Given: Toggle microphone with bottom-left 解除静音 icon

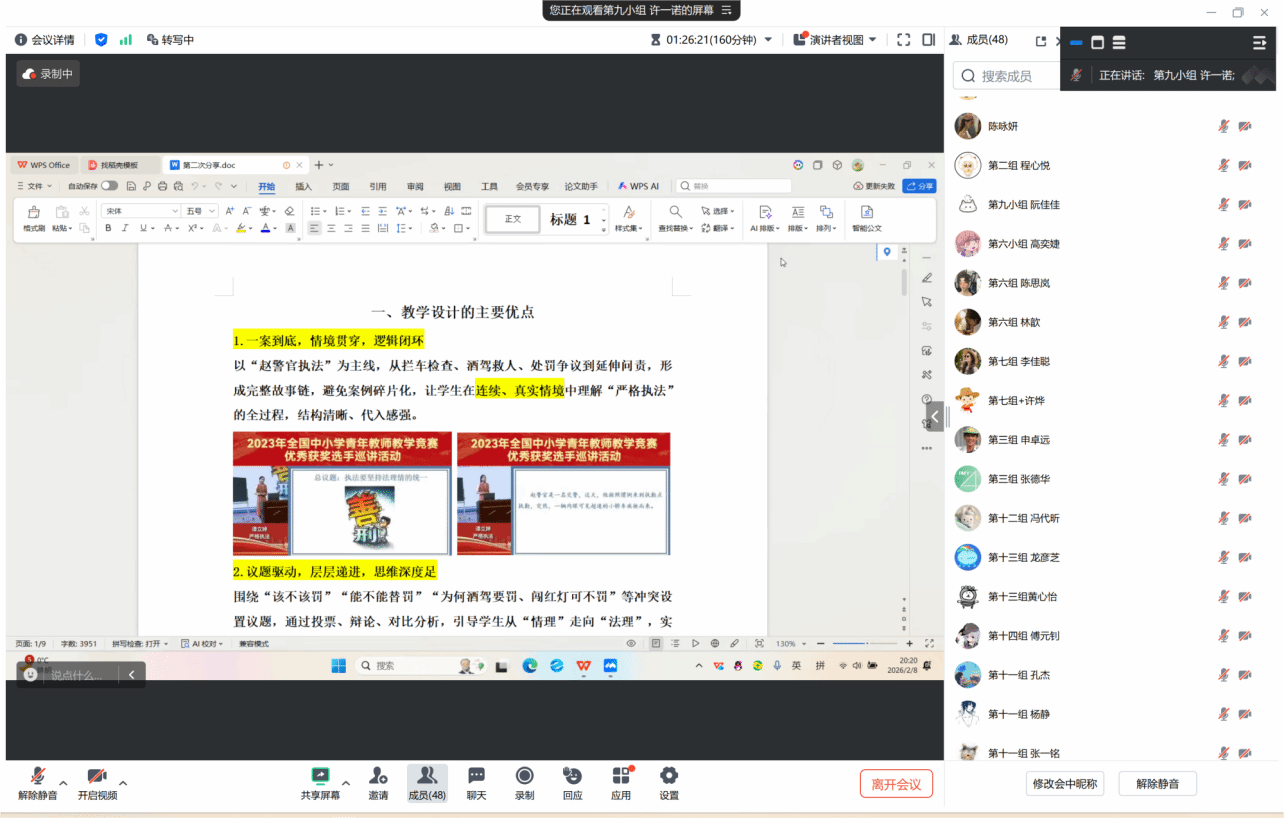Looking at the screenshot, I should [x=38, y=783].
